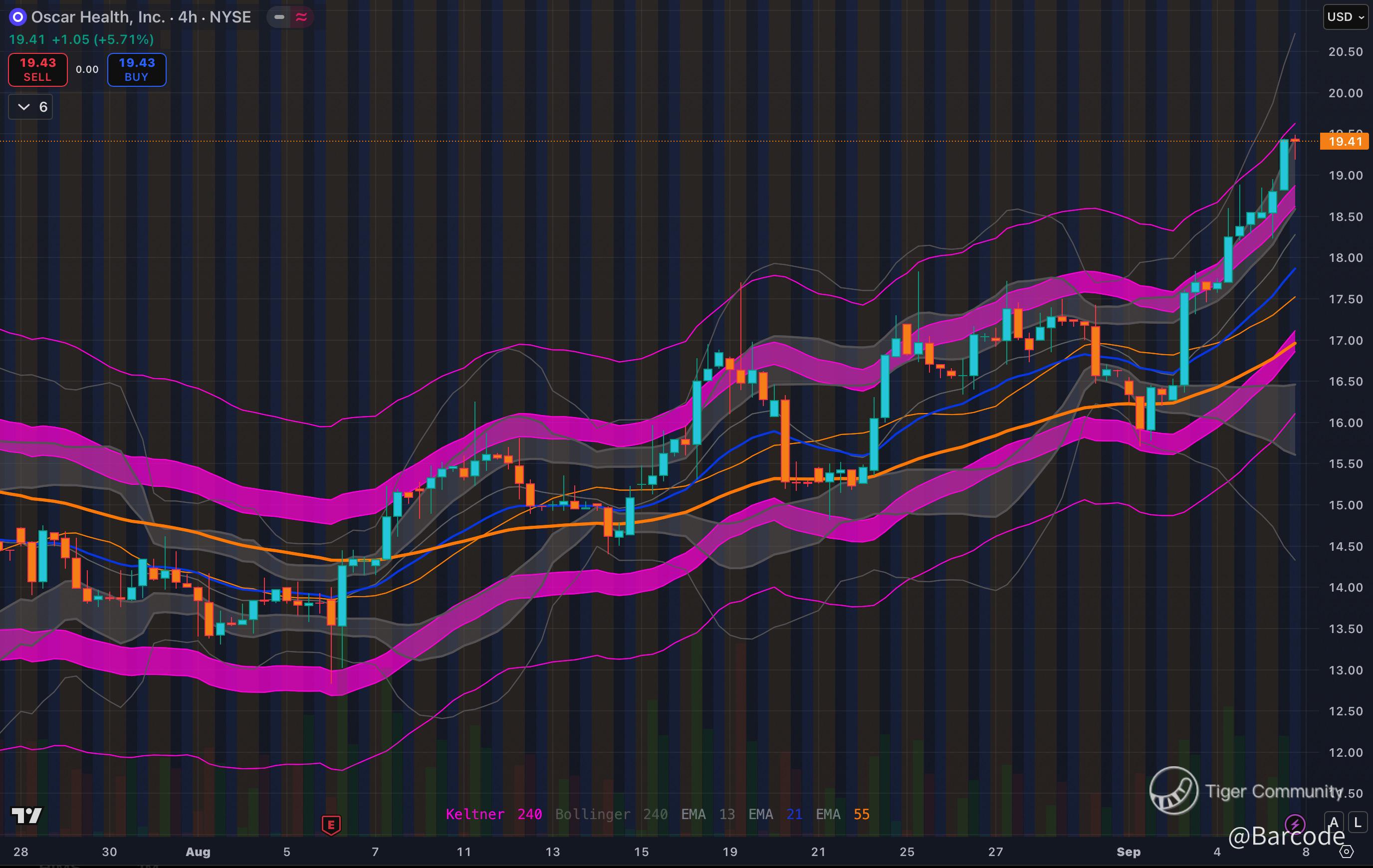Click the Tiger Community logo watermark
This screenshot has height=868, width=1373.
tap(1173, 791)
